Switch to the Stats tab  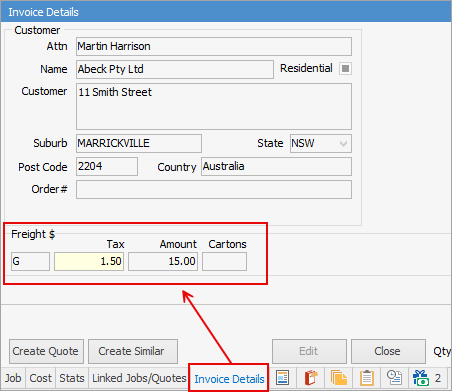coord(72,378)
